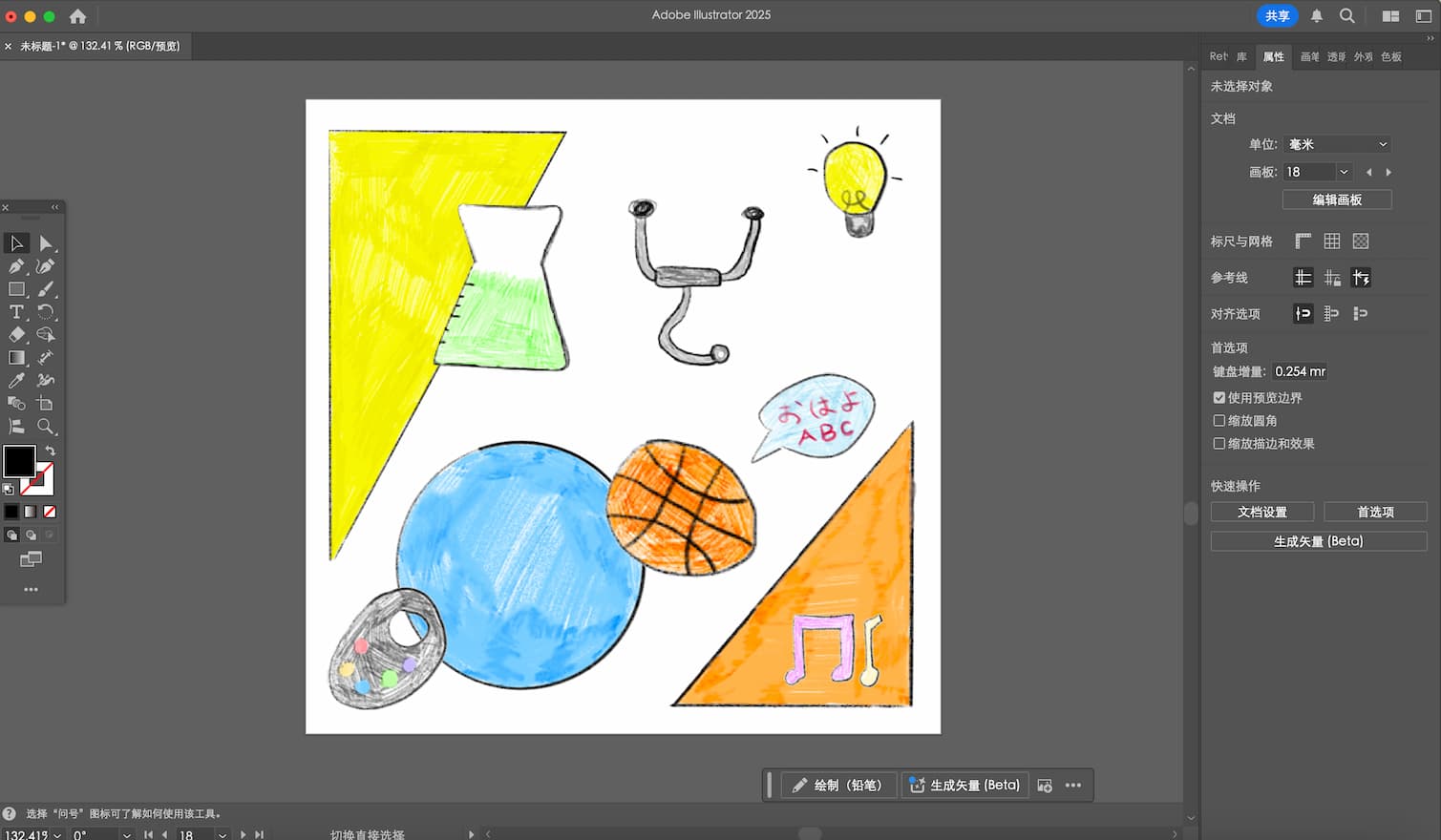Pick the Eraser tool
The image size is (1441, 840).
16,334
